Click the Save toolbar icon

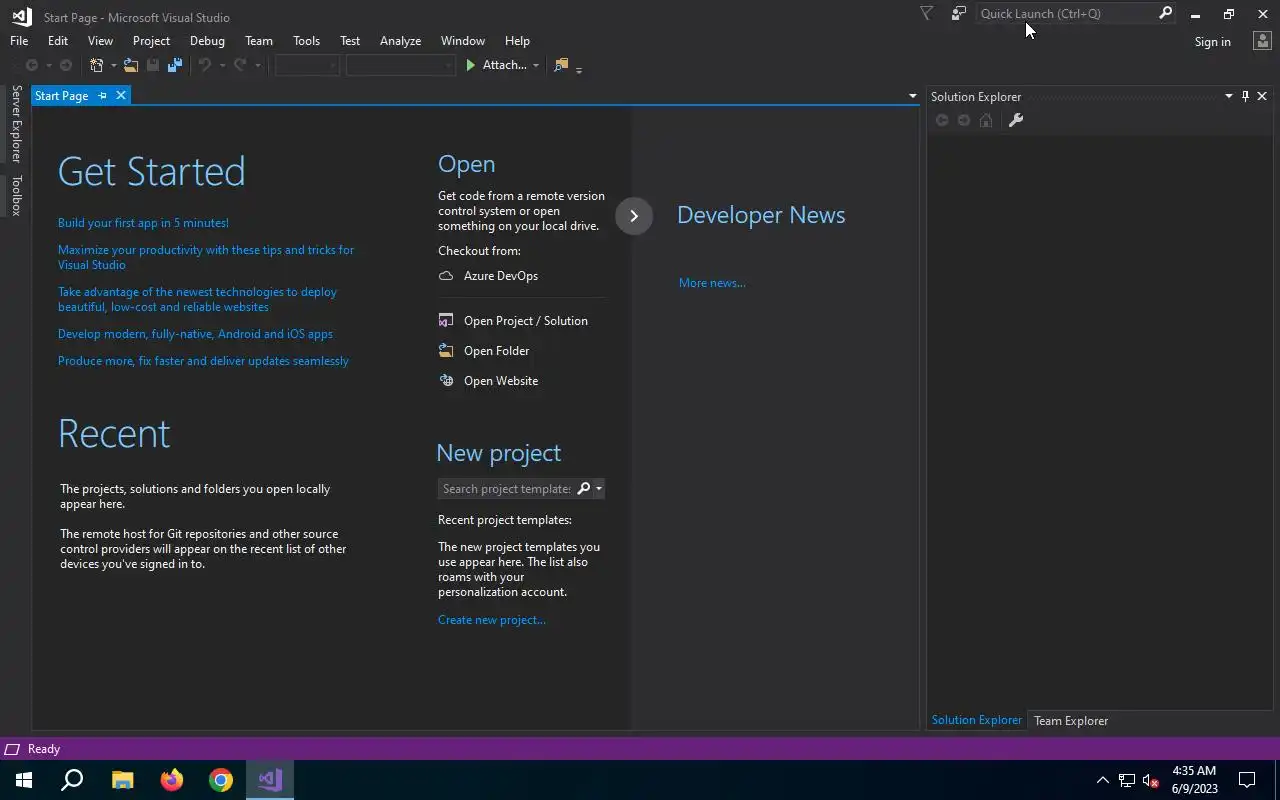tap(153, 65)
